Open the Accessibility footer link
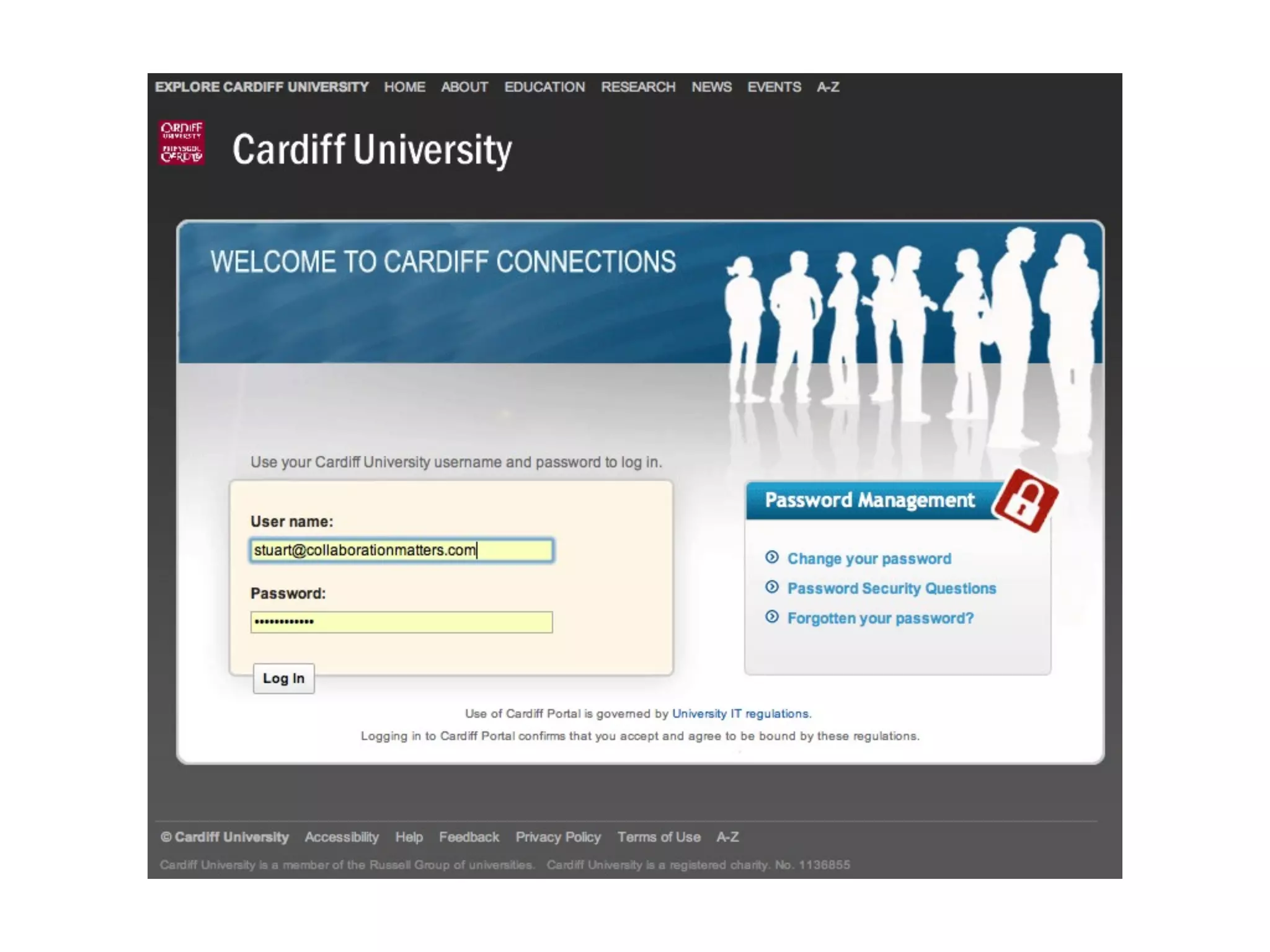The height and width of the screenshot is (952, 1270). [x=342, y=837]
